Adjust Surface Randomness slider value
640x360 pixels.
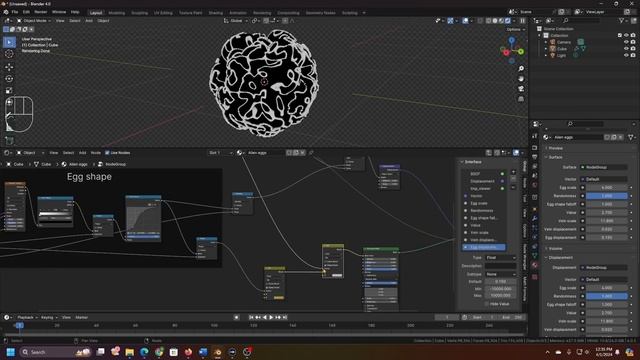click(607, 196)
